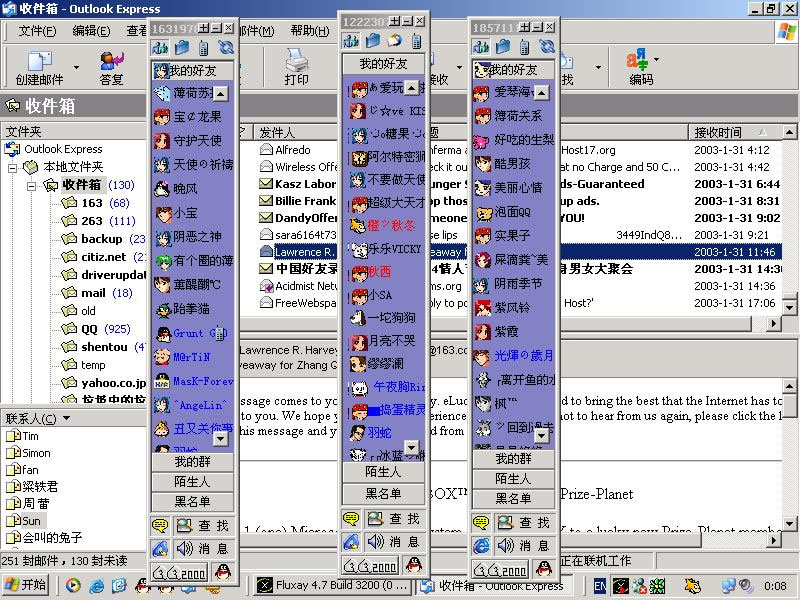Click the friends icon in QQ window 163197

tap(160, 48)
